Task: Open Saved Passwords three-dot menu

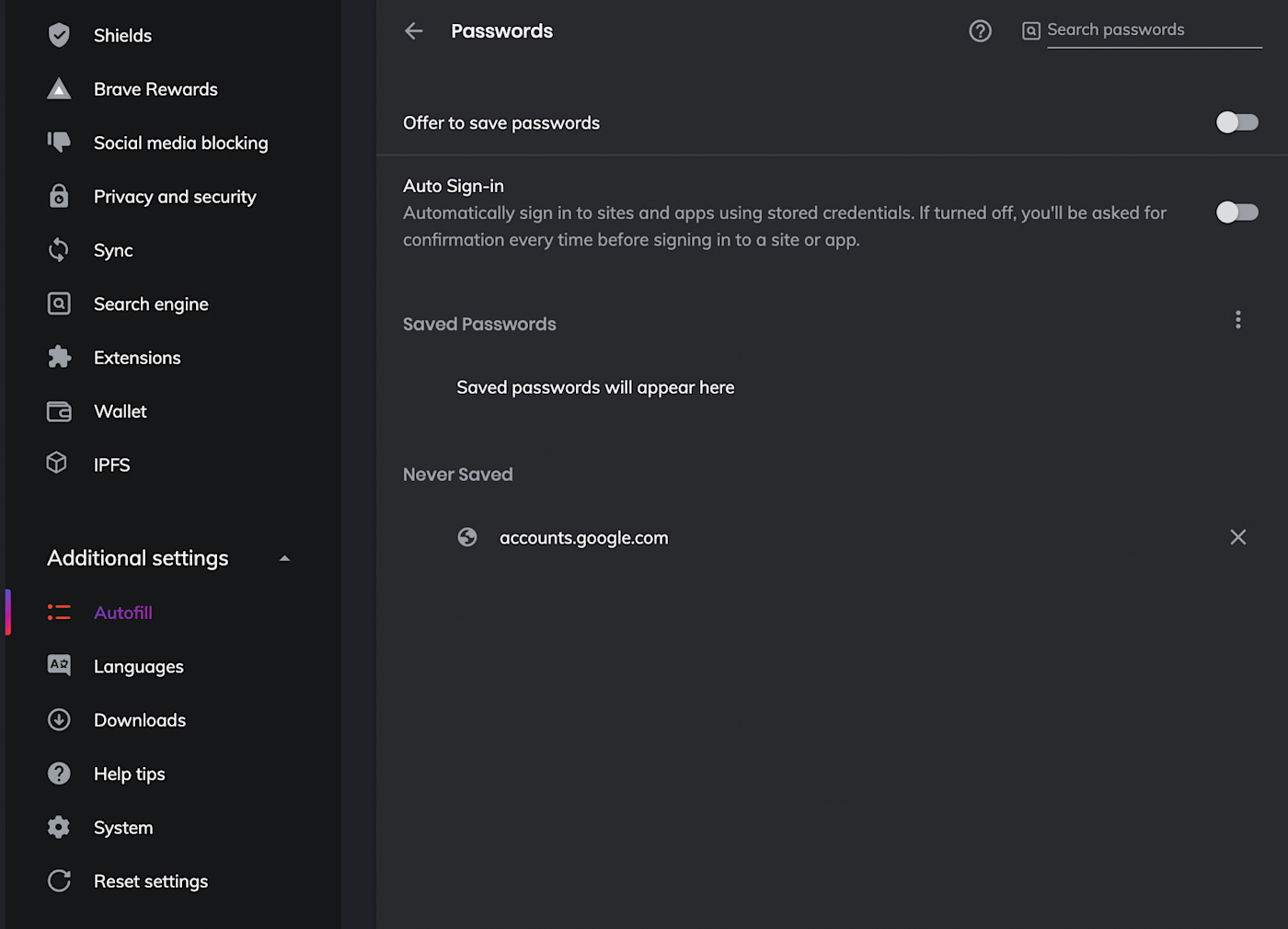Action: pos(1237,320)
